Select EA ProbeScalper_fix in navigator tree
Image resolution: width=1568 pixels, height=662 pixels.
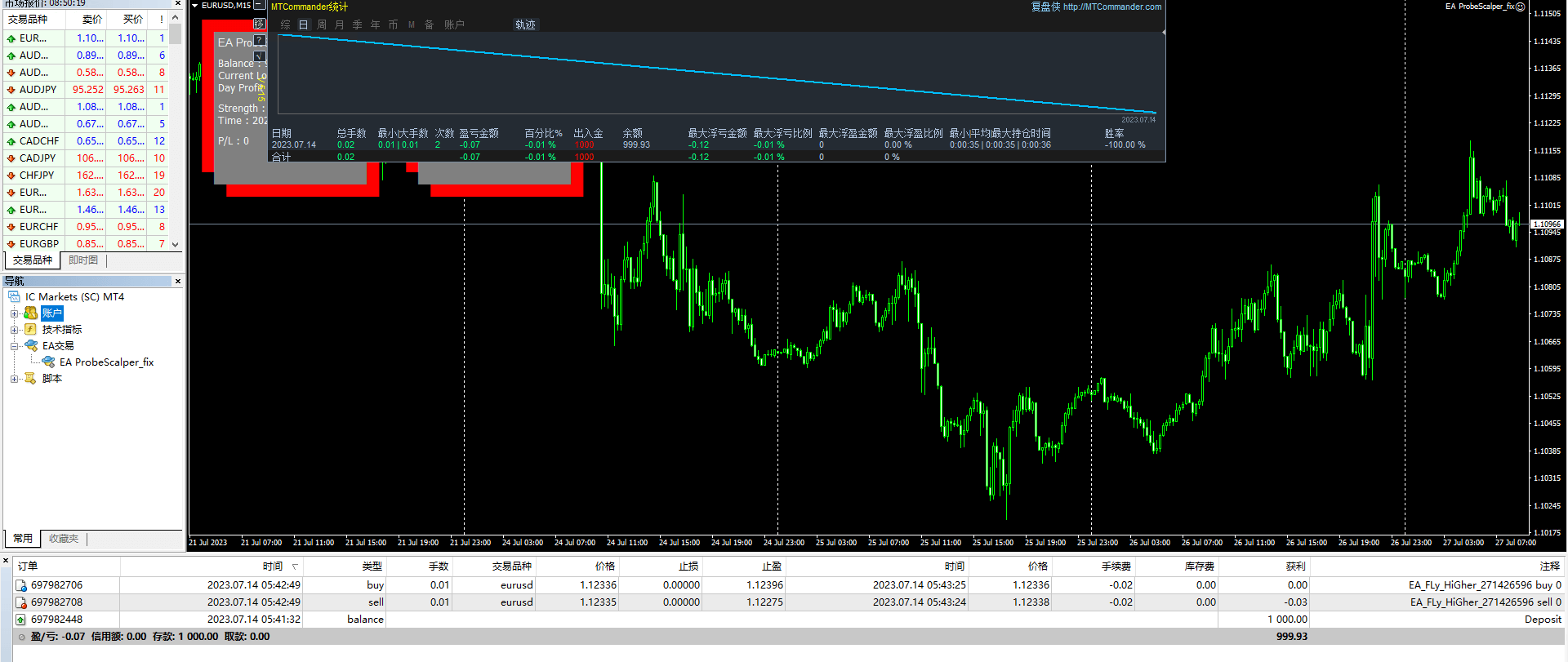106,362
